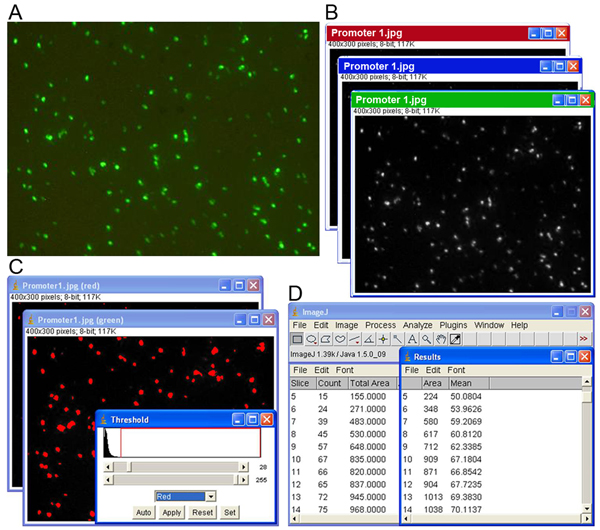Activate the Angle tool
The height and width of the screenshot is (530, 600).
click(x=368, y=340)
